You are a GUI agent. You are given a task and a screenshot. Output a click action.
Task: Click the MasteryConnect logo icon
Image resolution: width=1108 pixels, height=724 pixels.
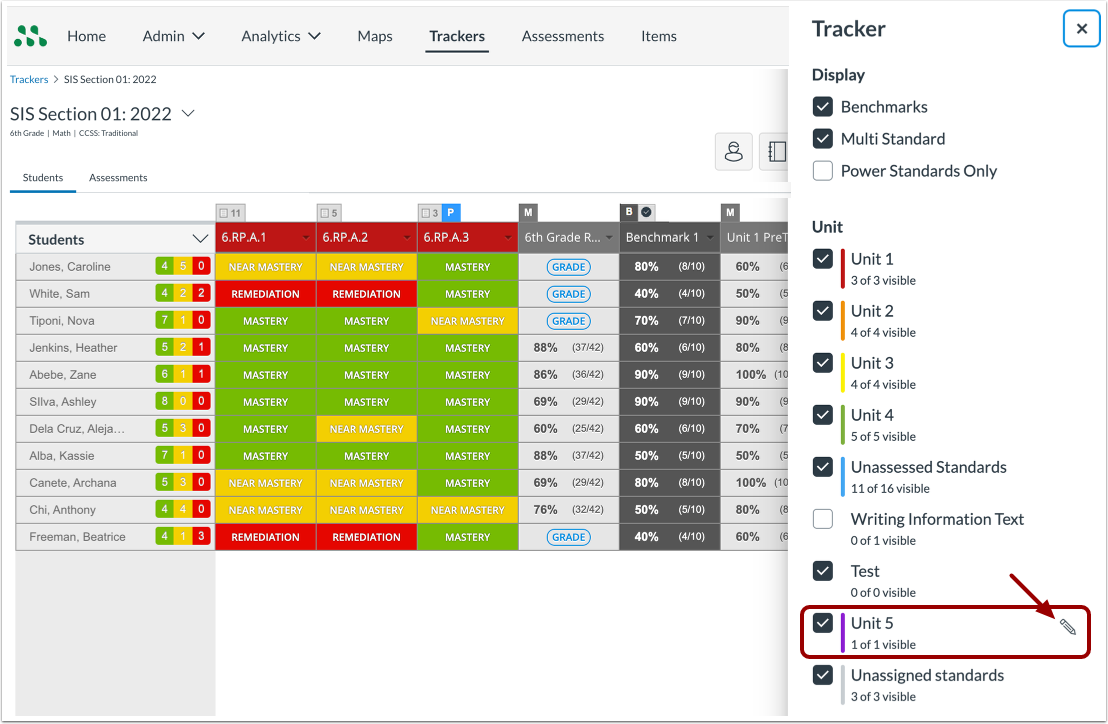coord(31,36)
